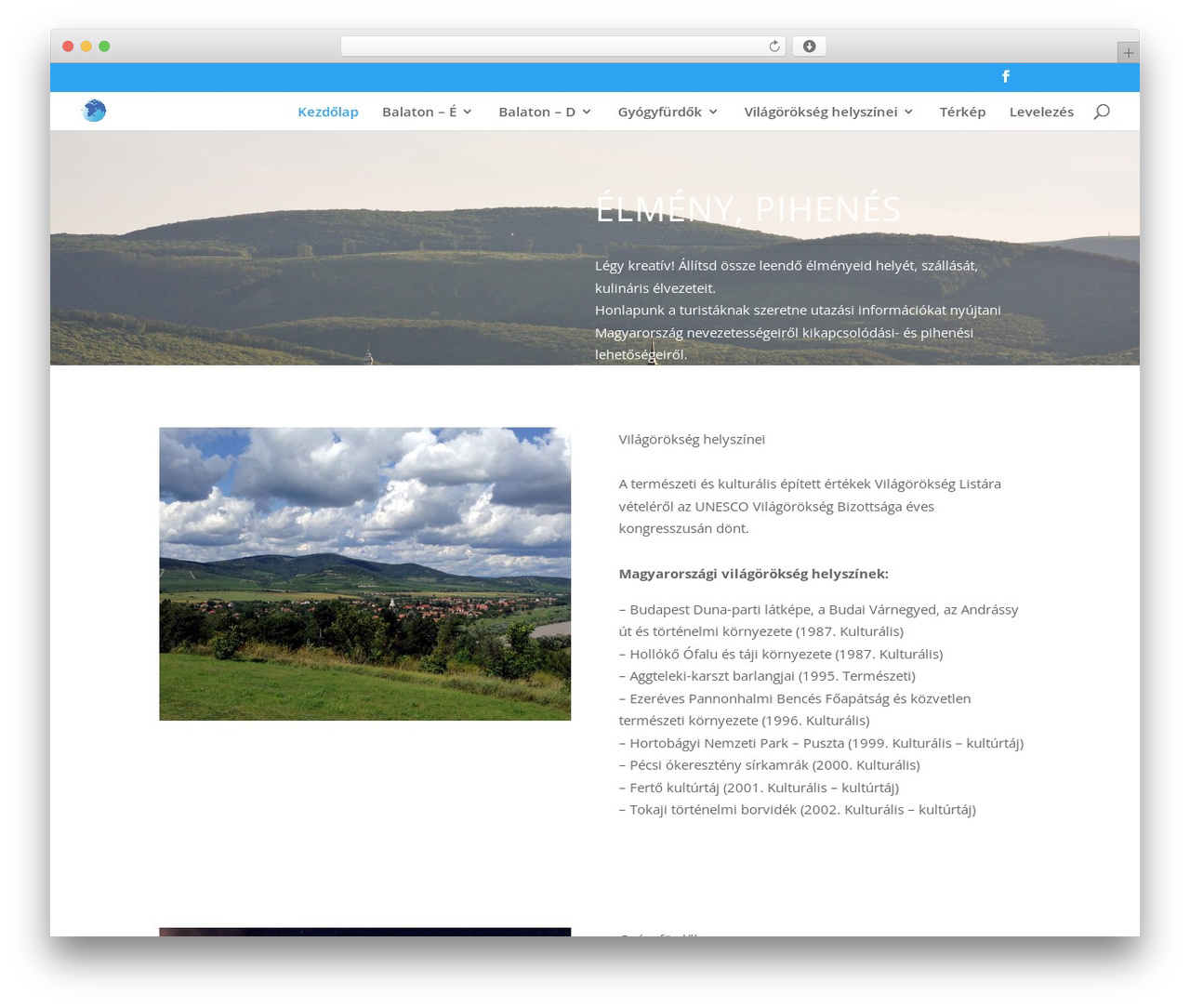The image size is (1190, 1008).
Task: Minimize the window with the yellow button
Action: pos(86,46)
